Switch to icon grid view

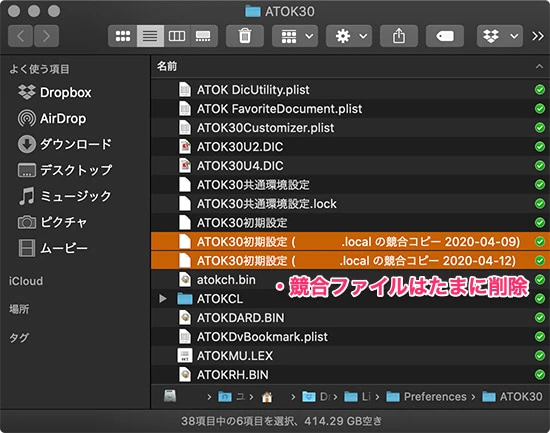coord(122,36)
